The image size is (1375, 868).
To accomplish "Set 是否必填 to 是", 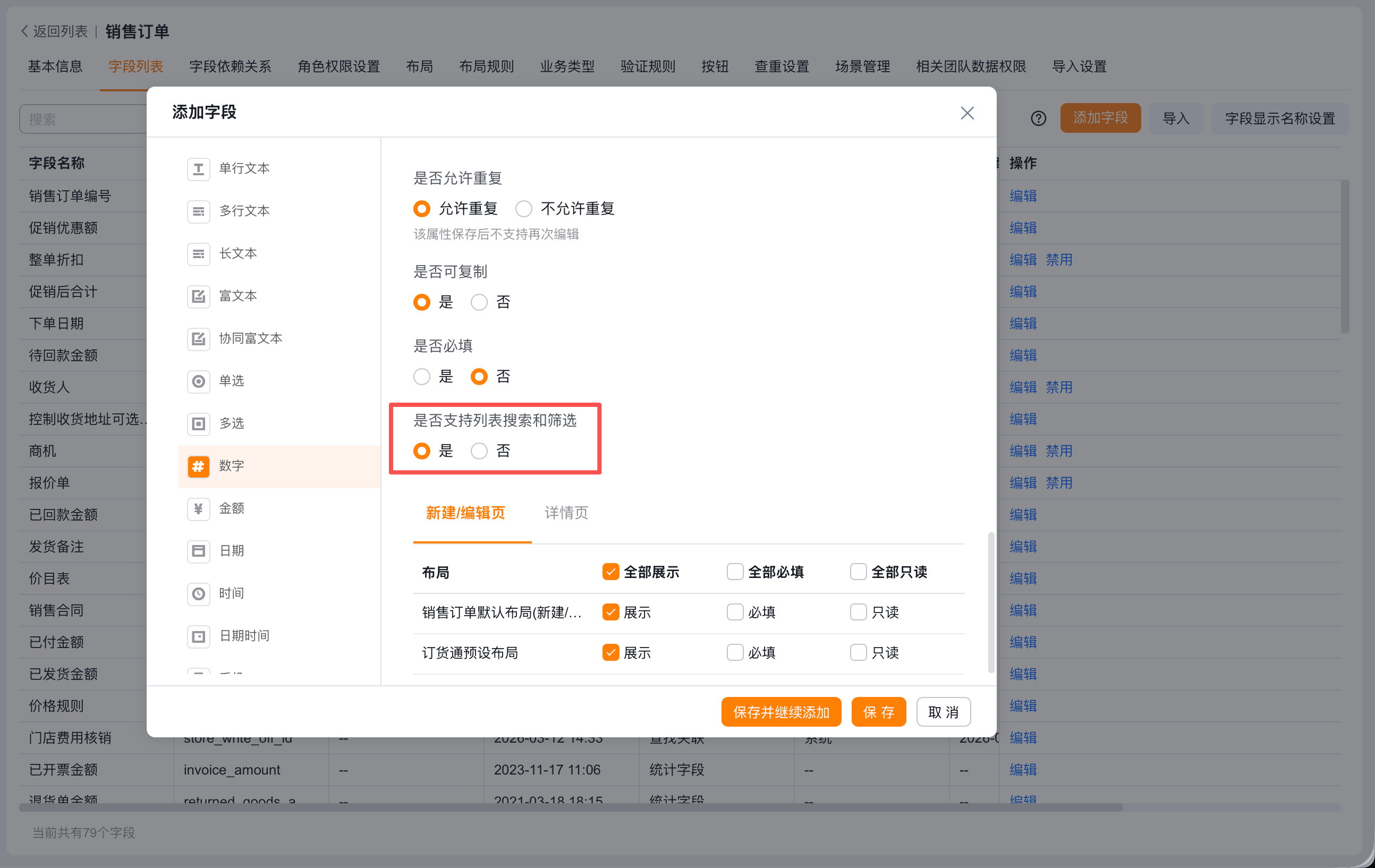I will (421, 377).
